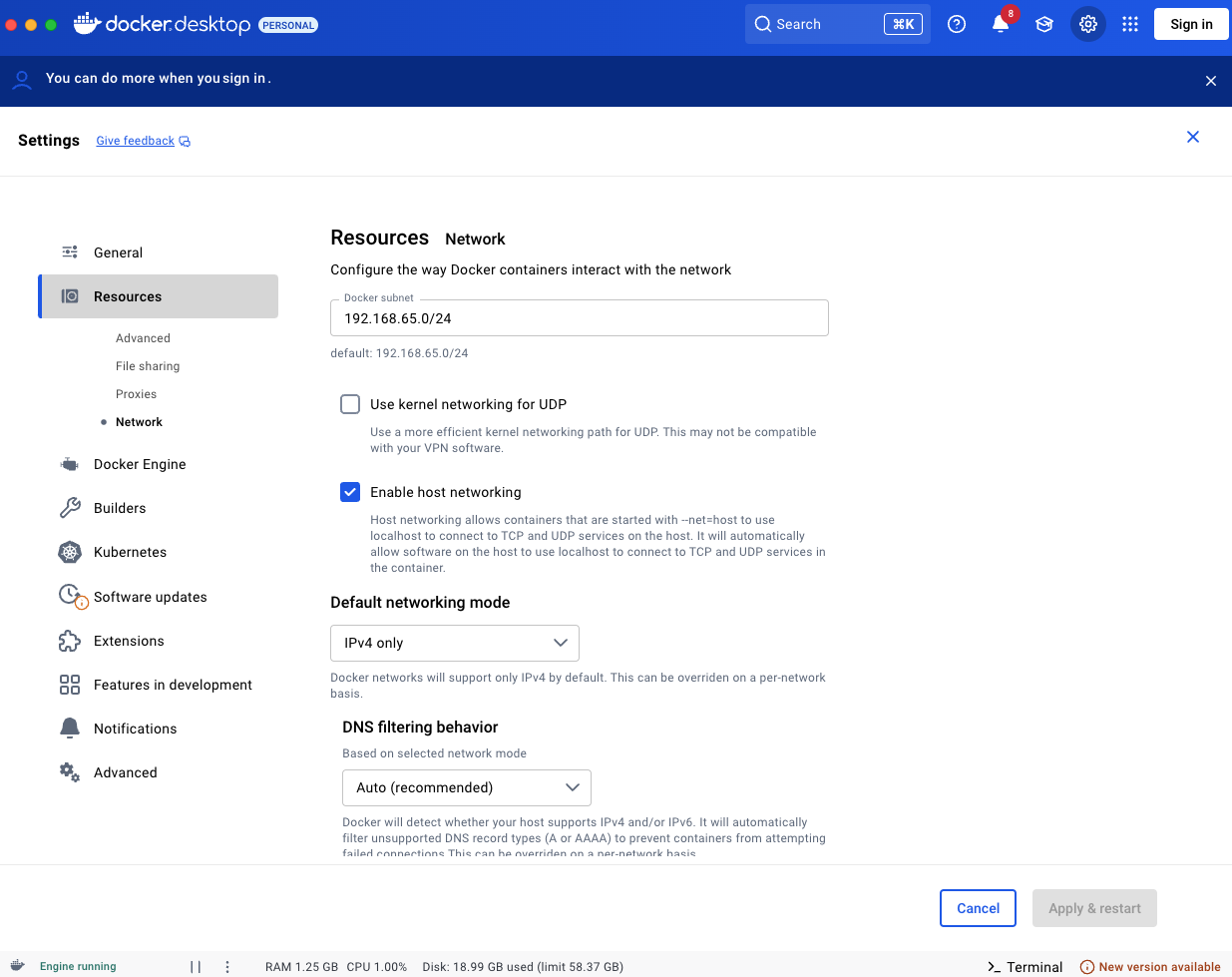Open the Give feedback link
The width and height of the screenshot is (1232, 977).
click(x=136, y=141)
